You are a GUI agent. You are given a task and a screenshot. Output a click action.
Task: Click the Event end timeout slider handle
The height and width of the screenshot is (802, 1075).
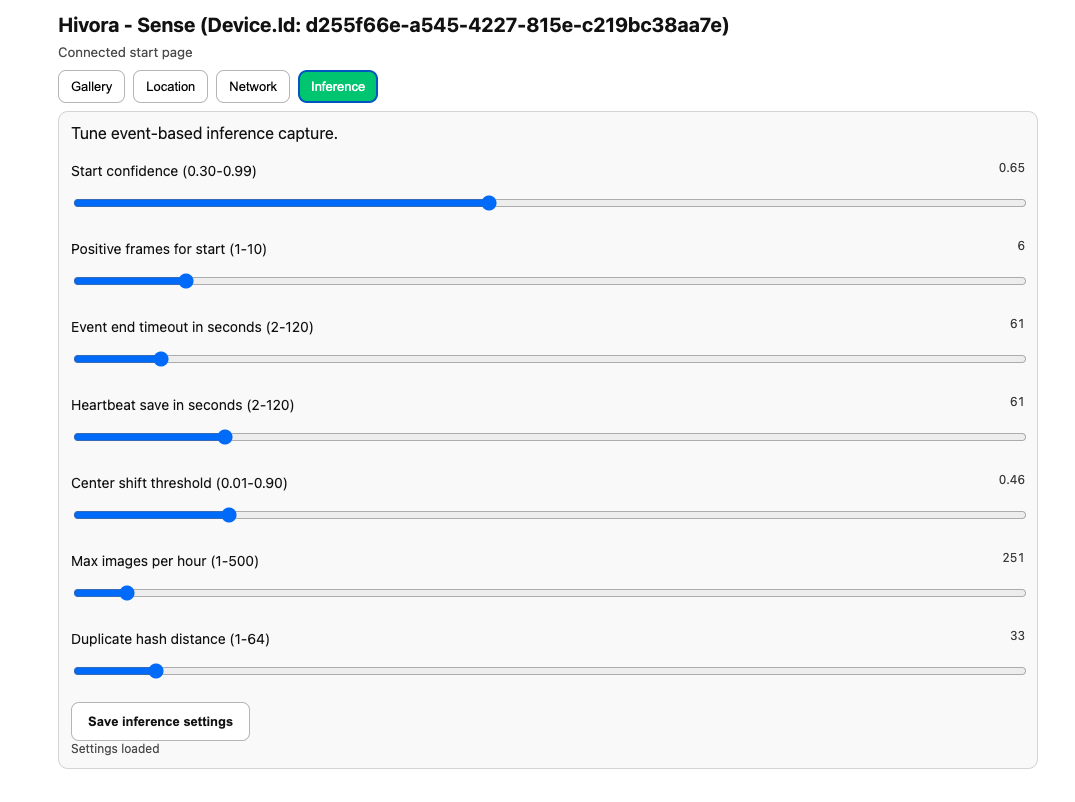point(161,359)
